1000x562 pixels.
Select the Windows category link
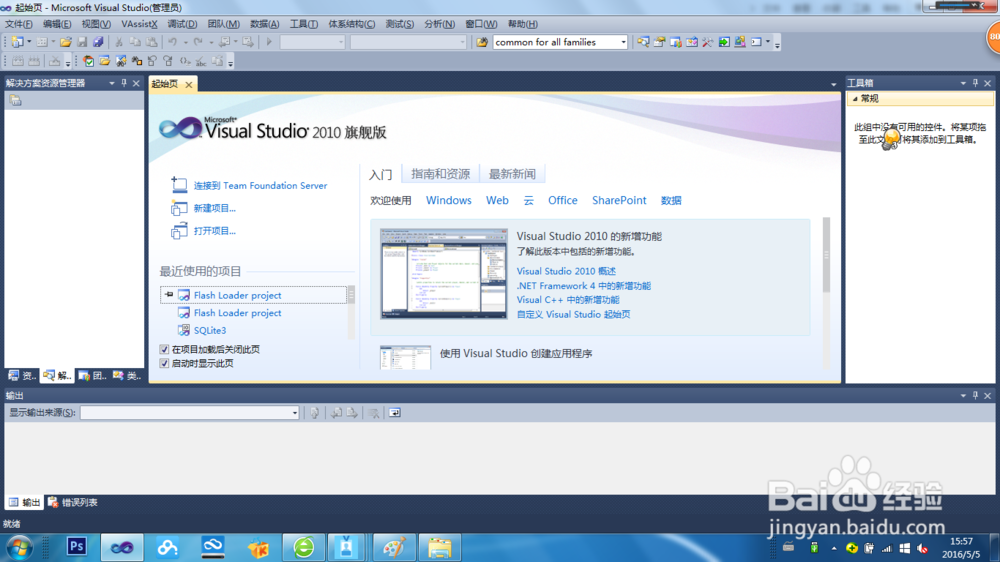point(448,200)
